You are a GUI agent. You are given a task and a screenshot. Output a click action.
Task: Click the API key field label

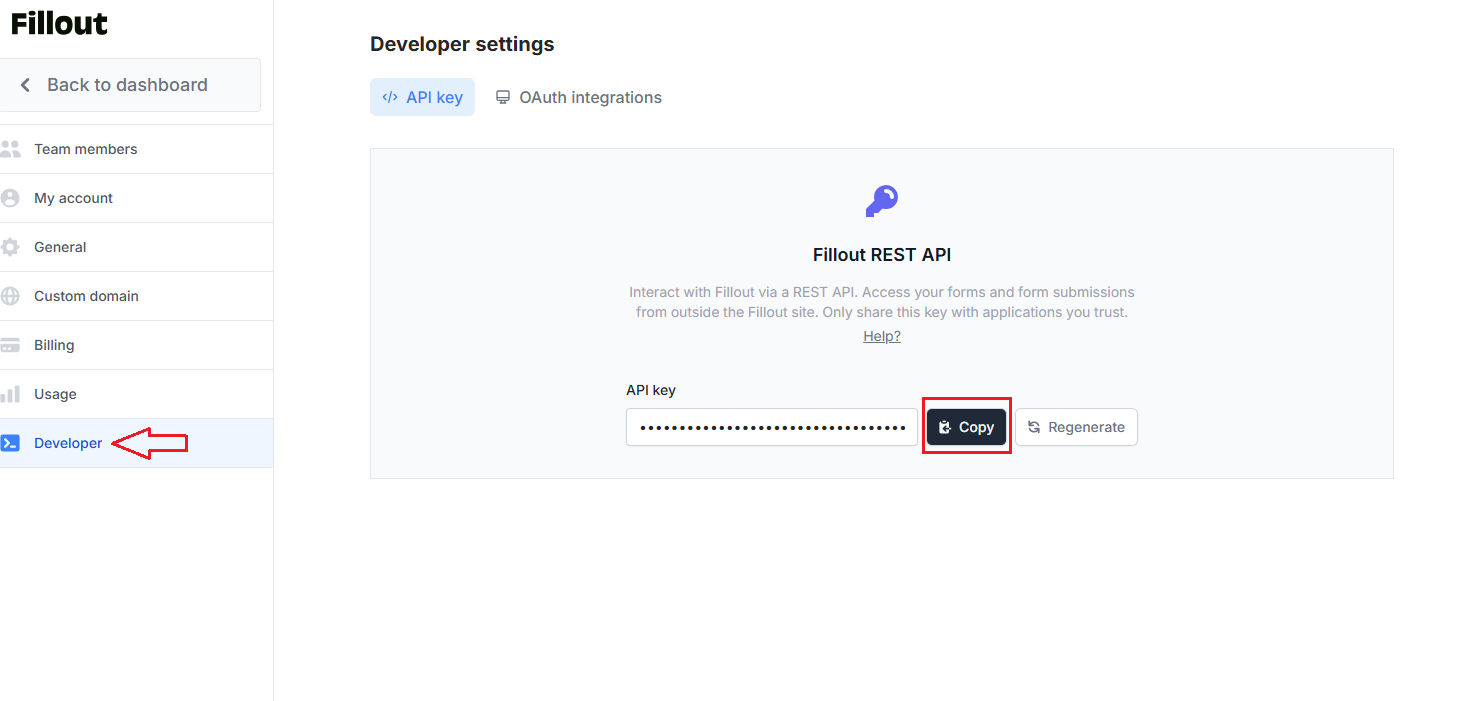651,390
